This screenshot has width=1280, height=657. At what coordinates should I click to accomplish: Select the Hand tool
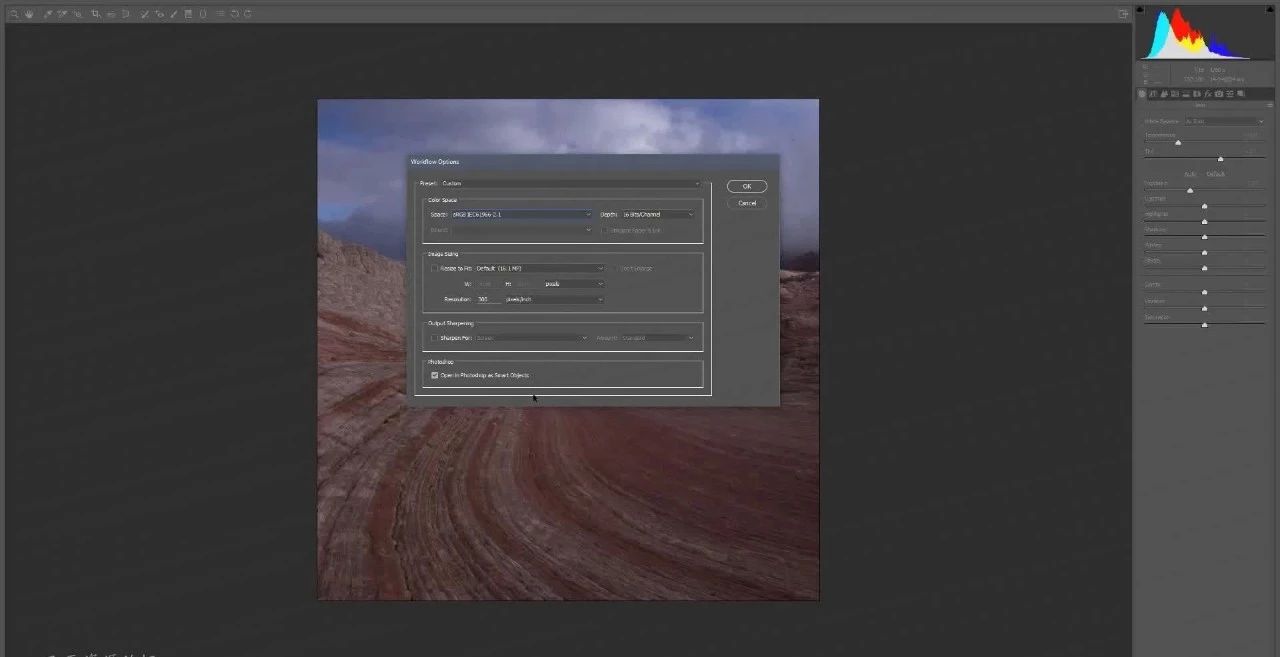pyautogui.click(x=29, y=14)
